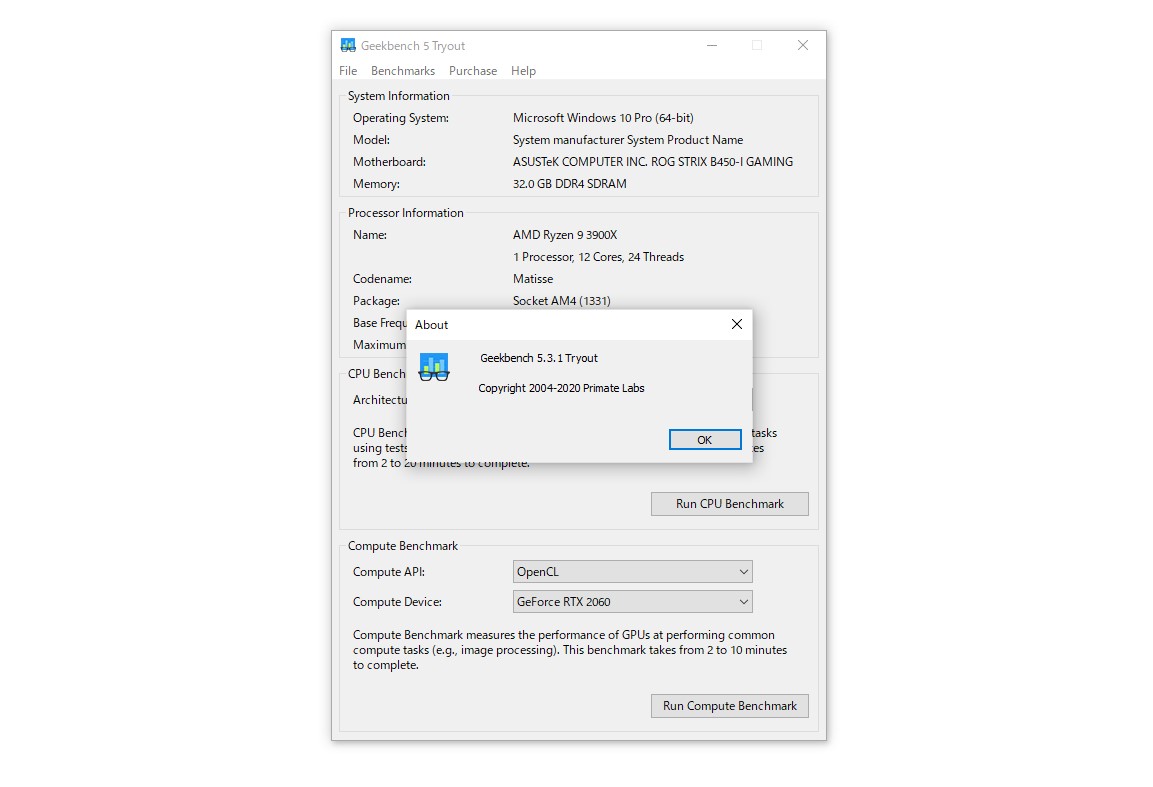Open the Purchase menu
The height and width of the screenshot is (787, 1153).
coord(472,70)
